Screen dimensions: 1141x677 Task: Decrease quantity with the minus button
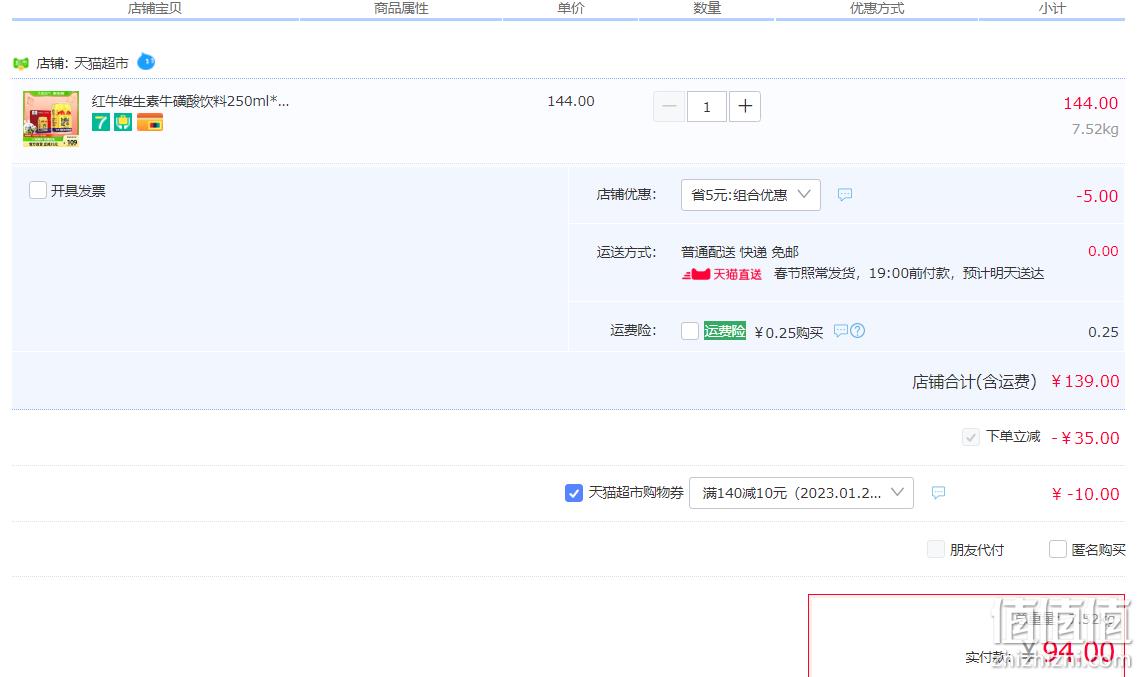click(x=669, y=107)
